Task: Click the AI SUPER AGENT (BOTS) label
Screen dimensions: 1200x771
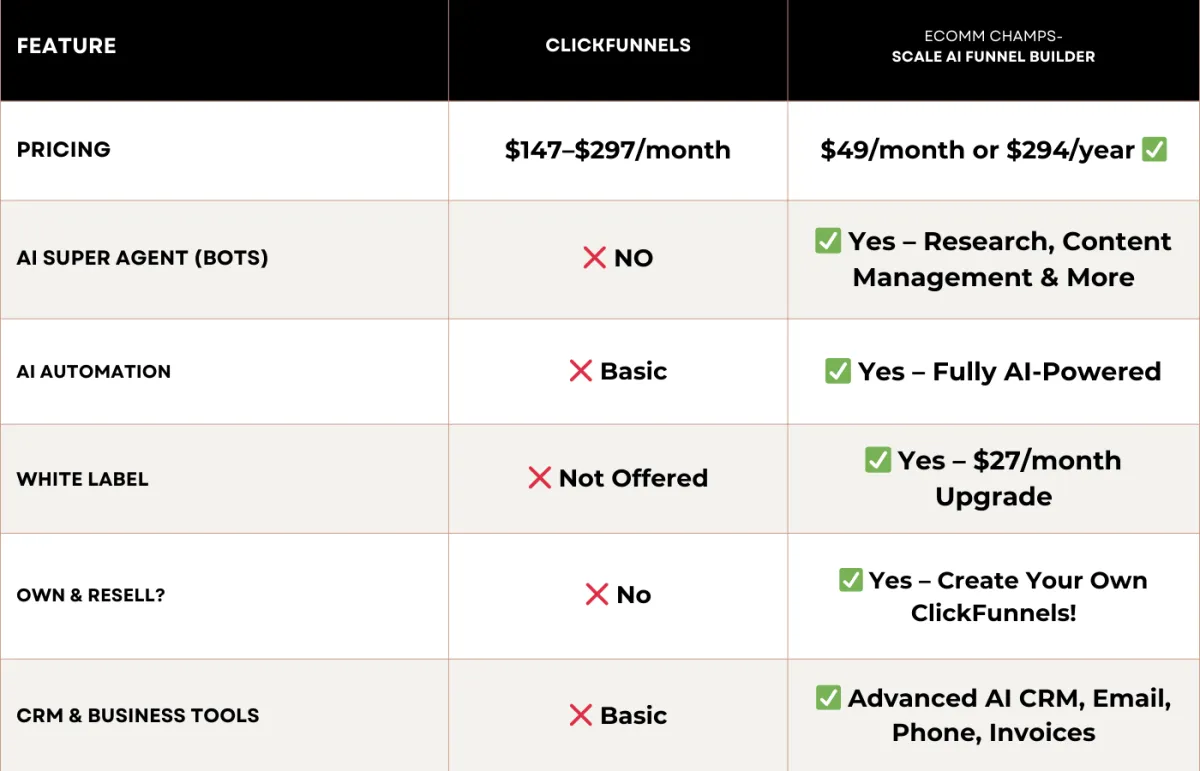Action: [x=143, y=258]
